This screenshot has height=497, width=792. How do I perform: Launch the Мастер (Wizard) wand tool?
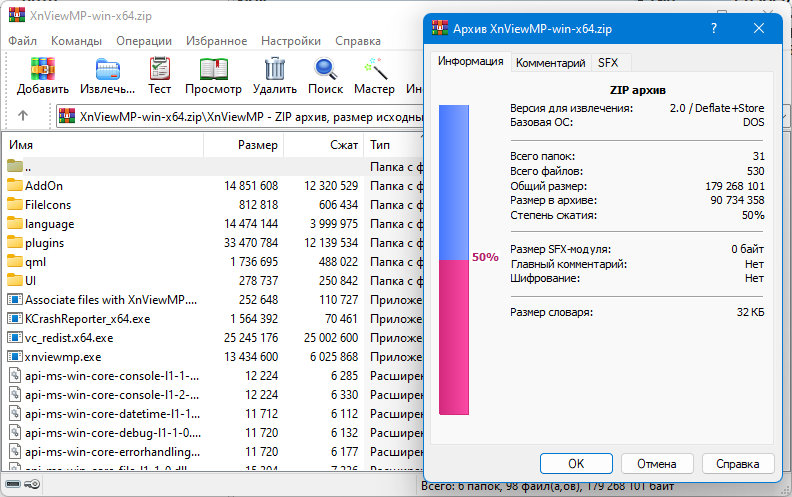375,69
